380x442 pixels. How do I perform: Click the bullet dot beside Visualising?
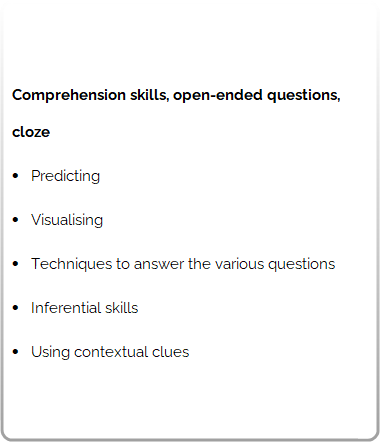(x=15, y=220)
